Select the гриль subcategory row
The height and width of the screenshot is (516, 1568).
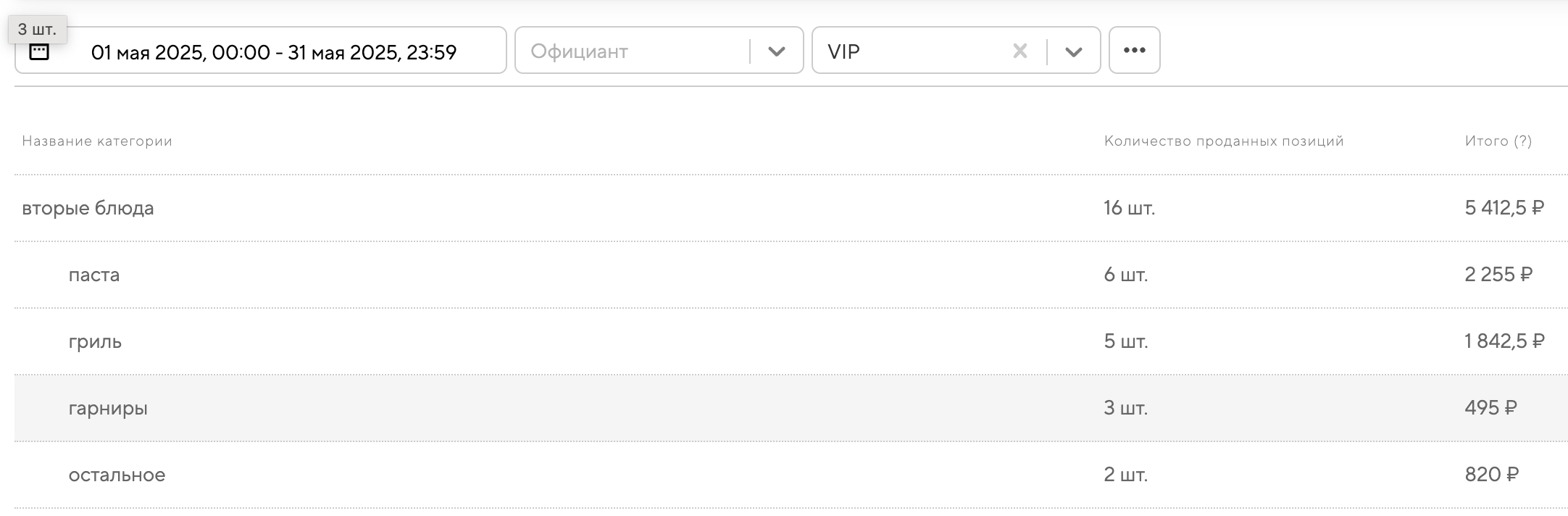(x=95, y=342)
